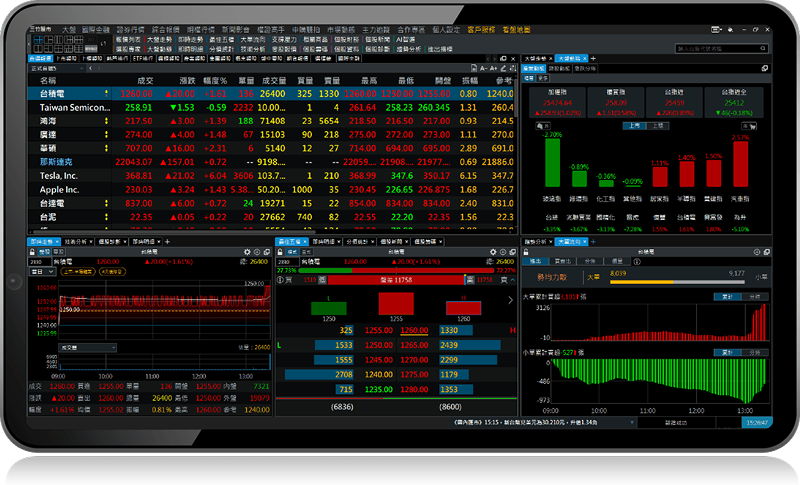Screen dimensions: 800x485
Task: Open settings gear in the trend chart panel
Action: click(x=247, y=252)
